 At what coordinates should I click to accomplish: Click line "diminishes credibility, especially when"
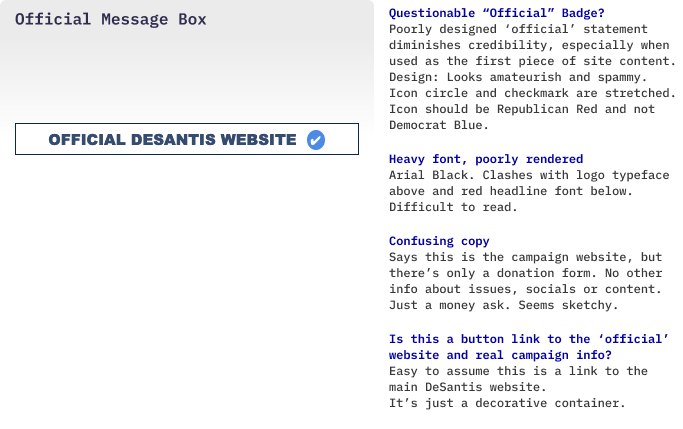click(529, 45)
